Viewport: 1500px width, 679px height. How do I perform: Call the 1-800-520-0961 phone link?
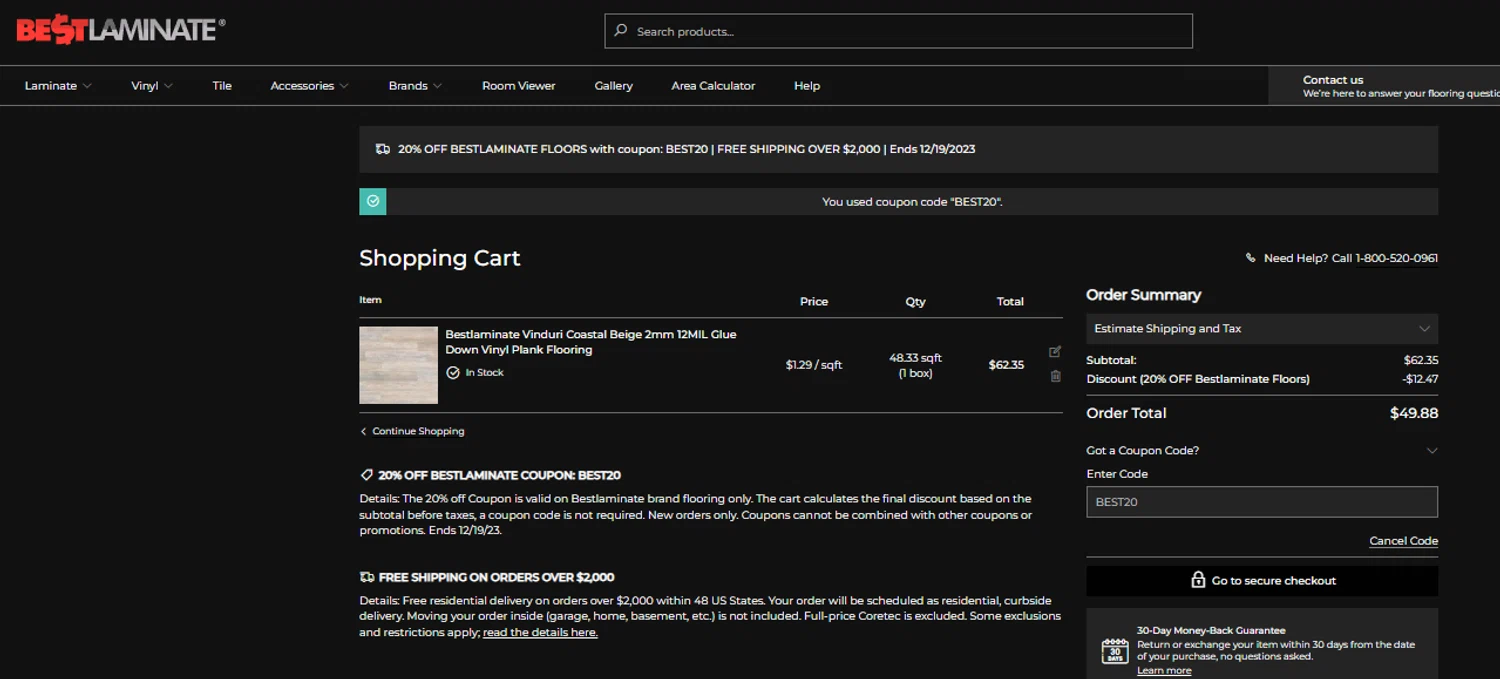tap(1396, 258)
